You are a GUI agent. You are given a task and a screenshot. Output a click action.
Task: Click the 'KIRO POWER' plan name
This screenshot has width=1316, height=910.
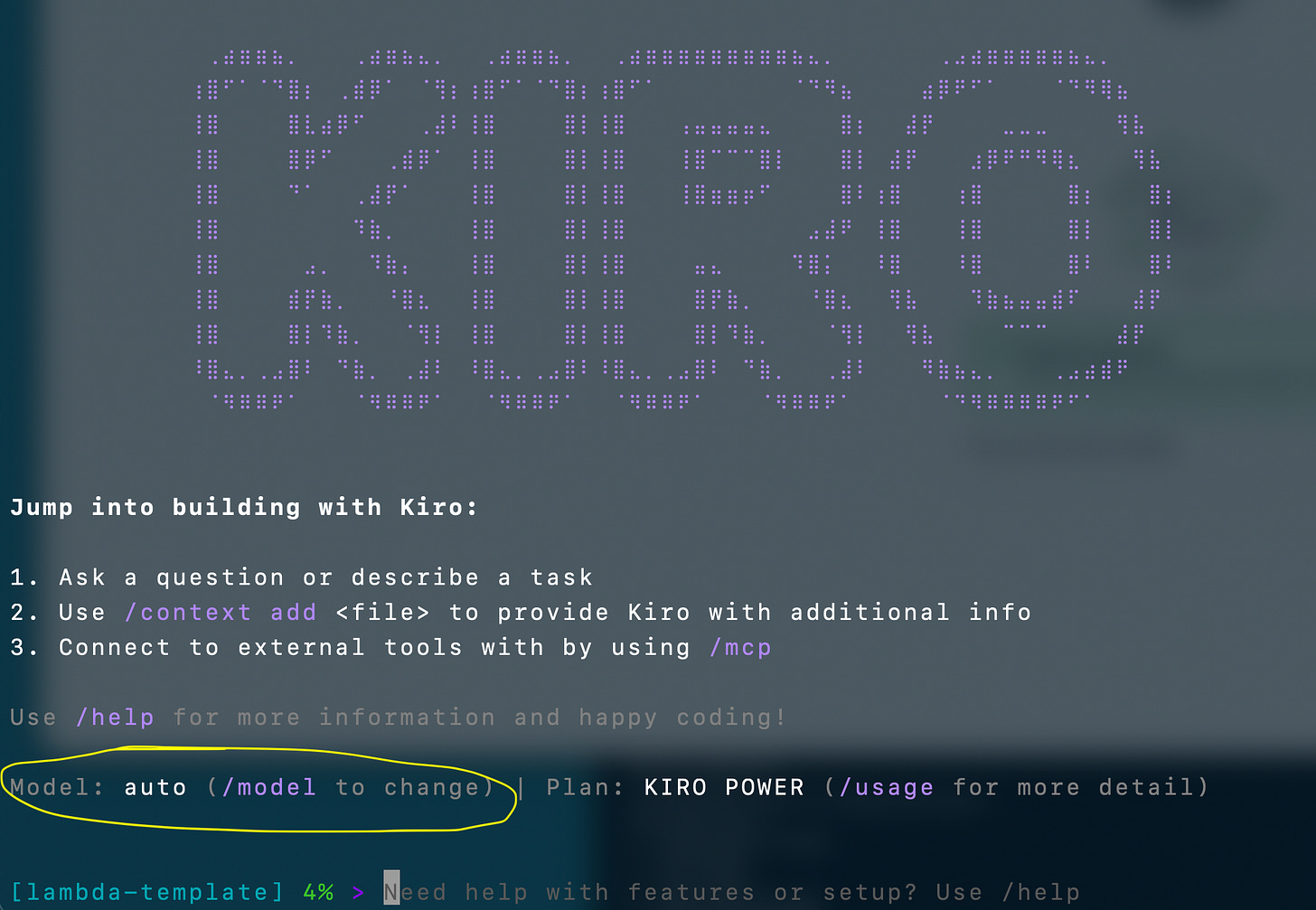724,787
